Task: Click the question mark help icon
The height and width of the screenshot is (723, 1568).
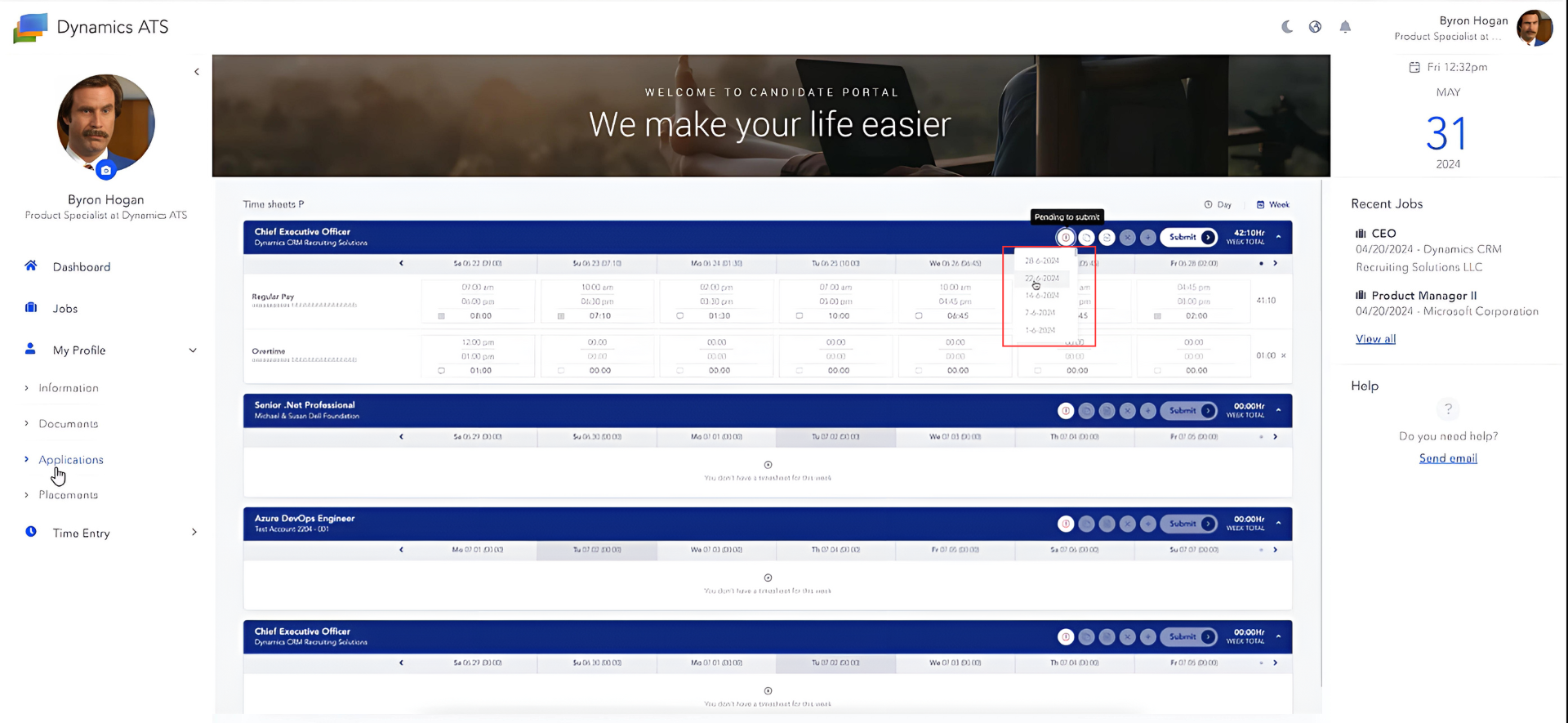Action: pos(1448,408)
